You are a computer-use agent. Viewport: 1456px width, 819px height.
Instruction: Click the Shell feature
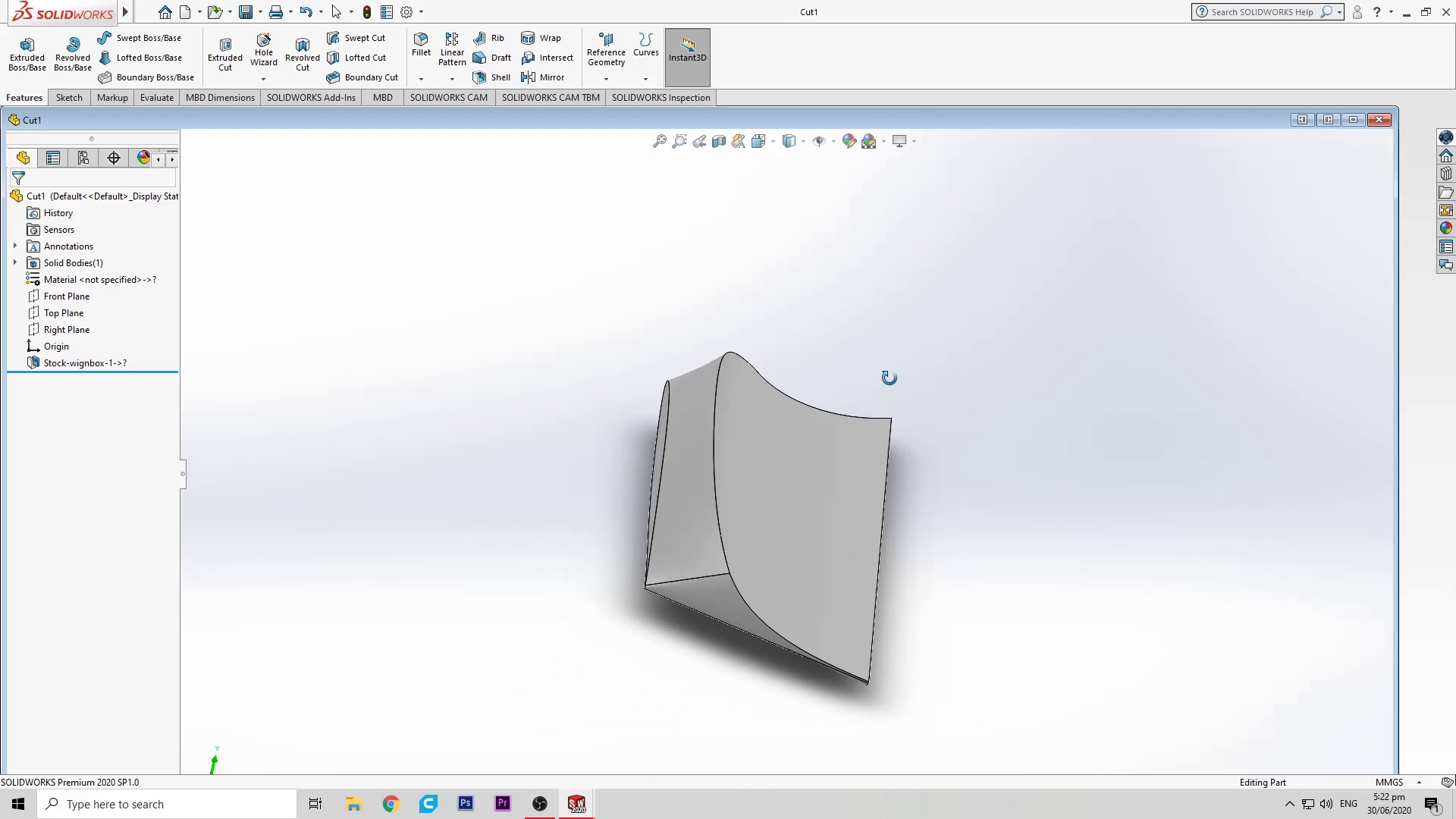tap(491, 77)
